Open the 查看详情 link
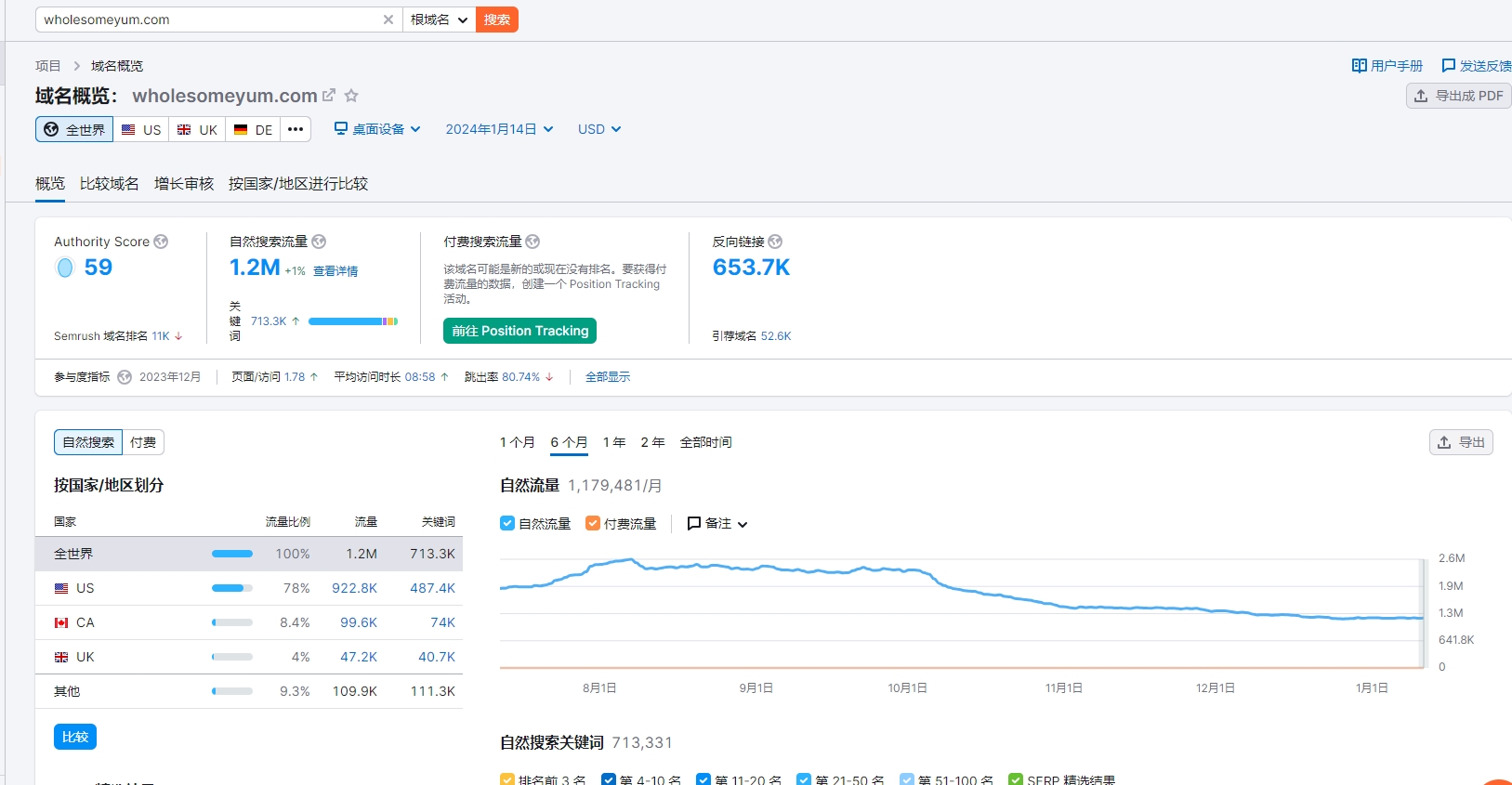The height and width of the screenshot is (785, 1512). coord(335,271)
